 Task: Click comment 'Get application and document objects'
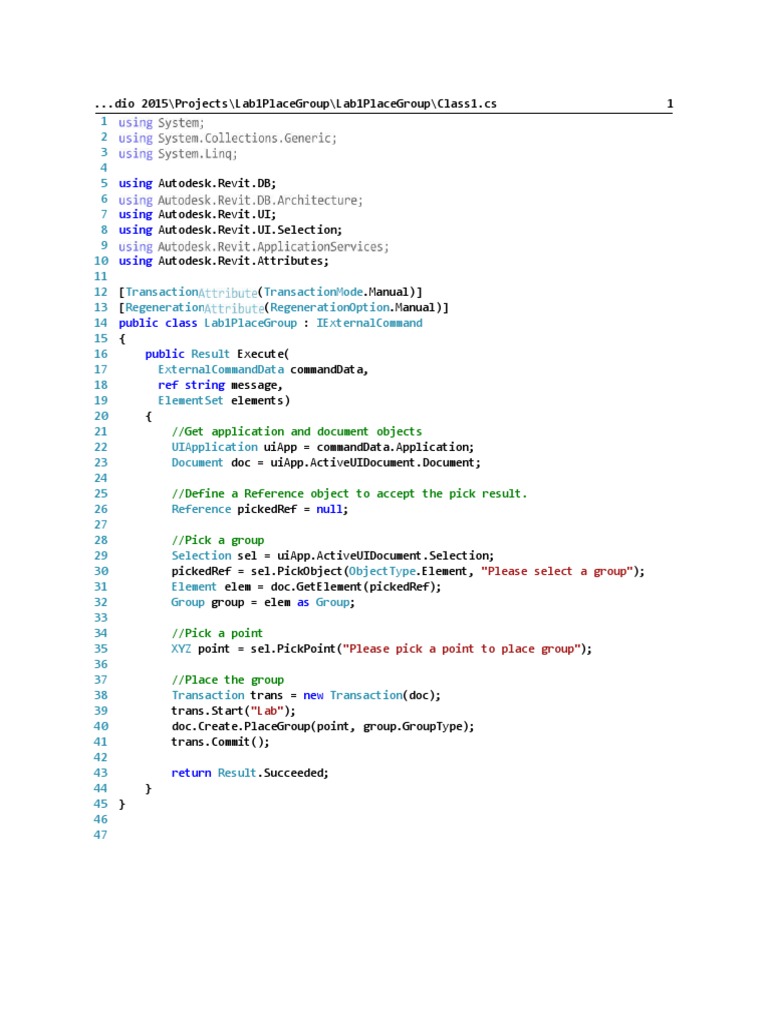pos(296,432)
